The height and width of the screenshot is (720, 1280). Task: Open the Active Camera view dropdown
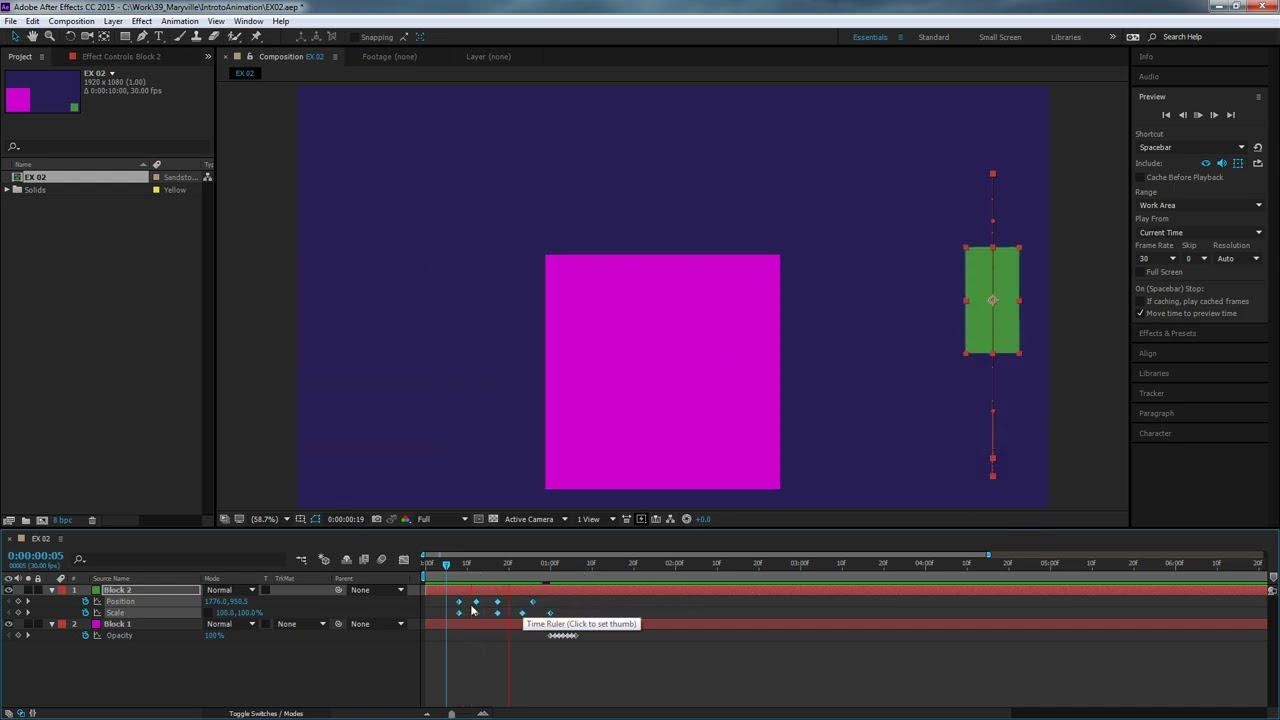pyautogui.click(x=536, y=519)
